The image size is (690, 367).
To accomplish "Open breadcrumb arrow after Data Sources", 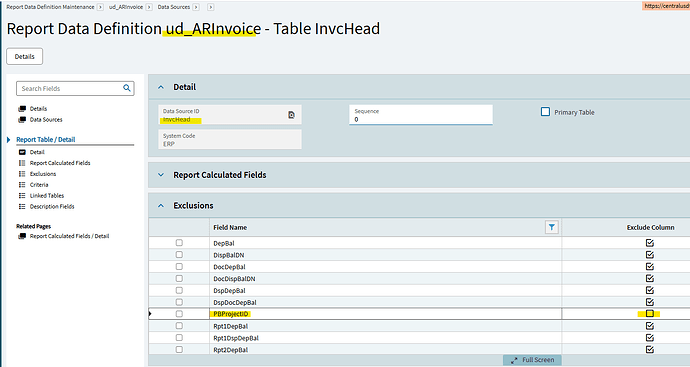I will [x=196, y=7].
